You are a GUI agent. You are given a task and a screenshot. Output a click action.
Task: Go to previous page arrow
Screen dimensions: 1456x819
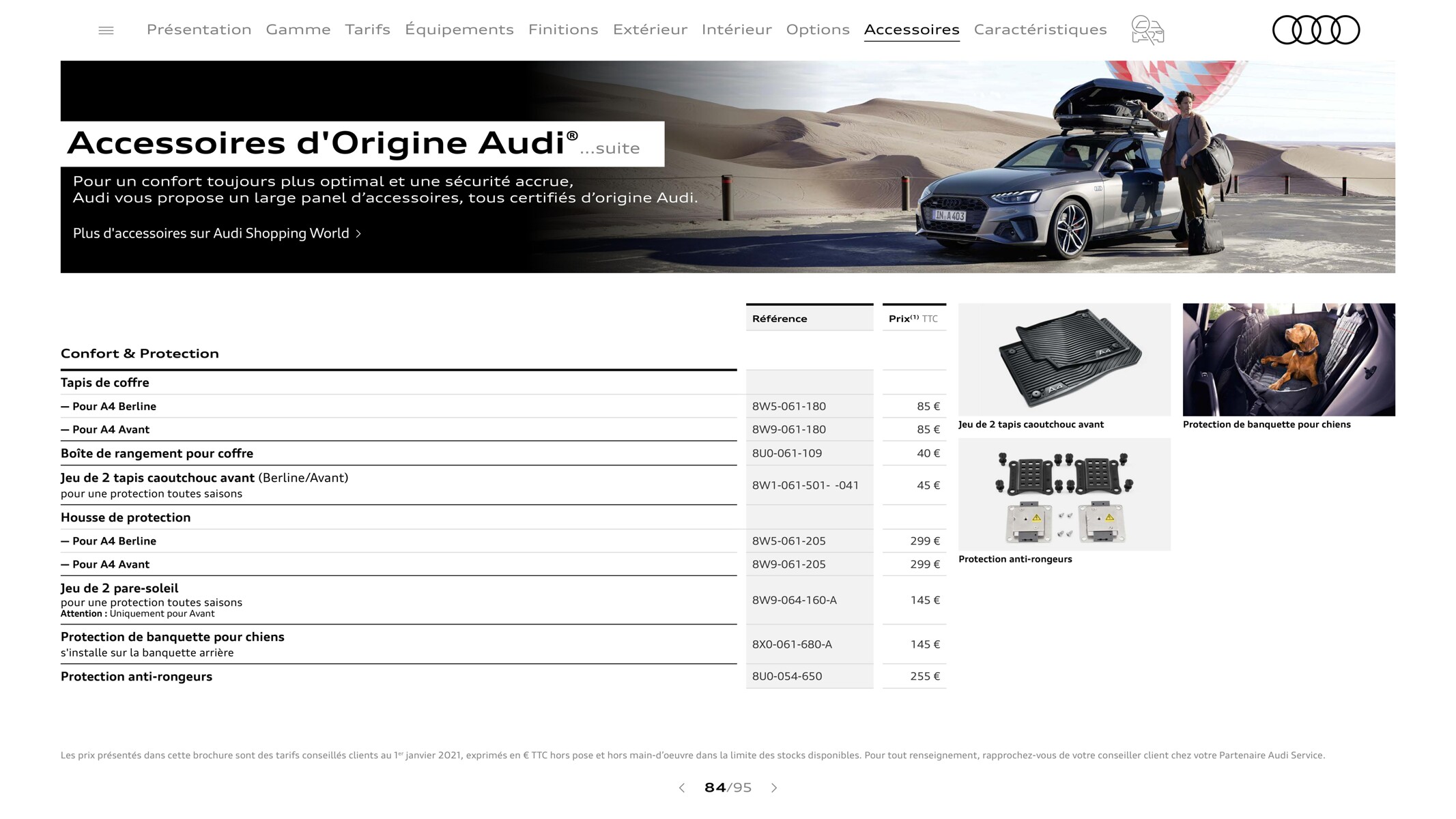(x=682, y=788)
